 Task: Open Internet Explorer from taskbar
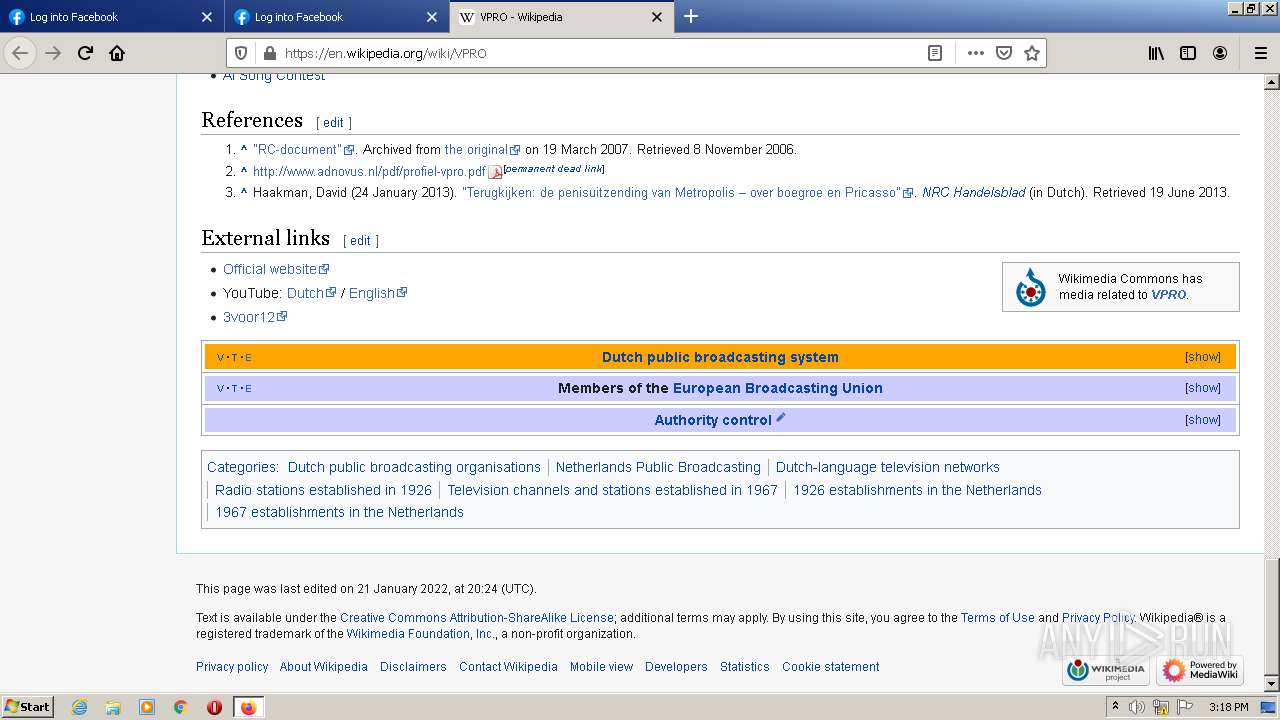coord(80,707)
